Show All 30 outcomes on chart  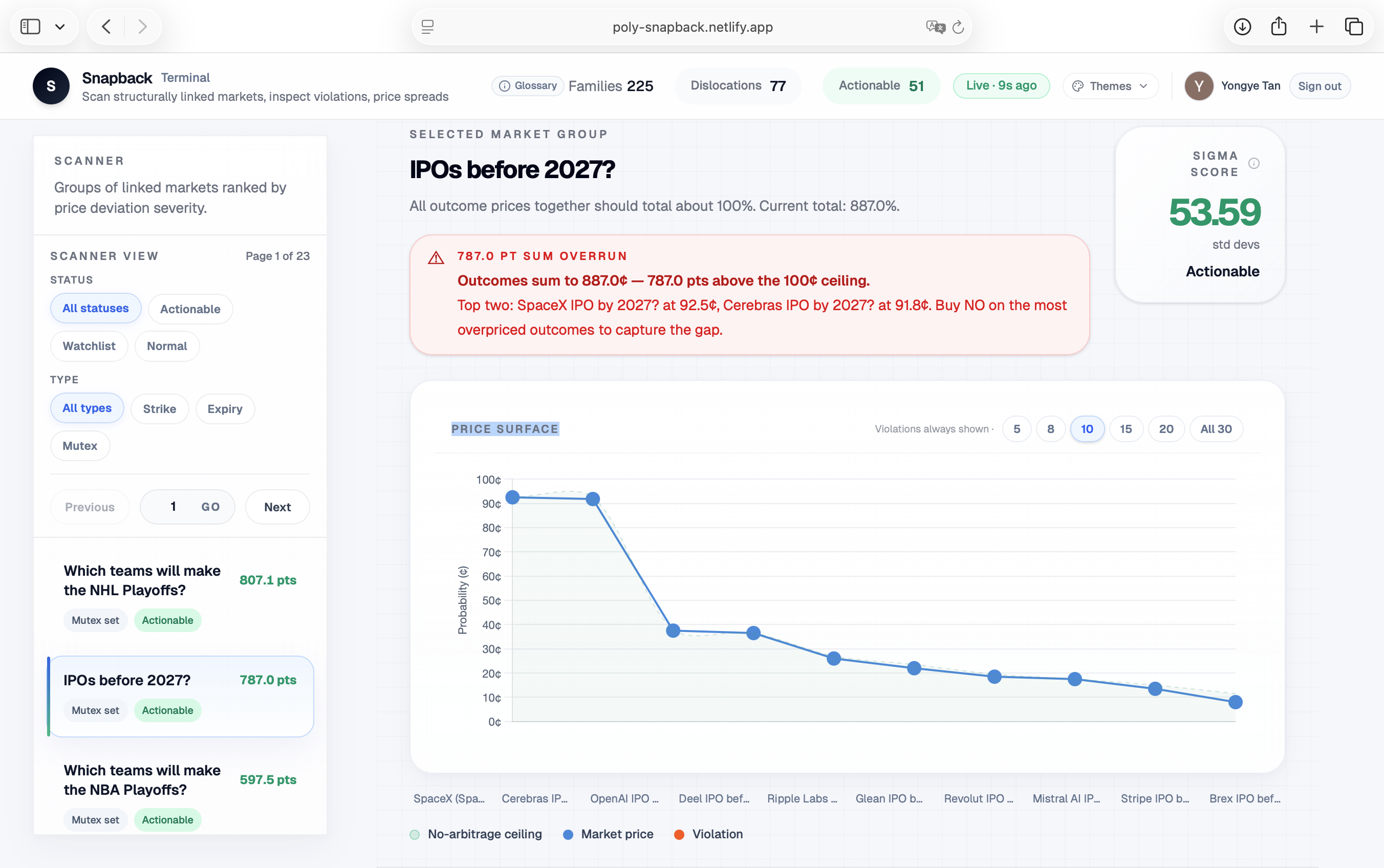tap(1216, 429)
